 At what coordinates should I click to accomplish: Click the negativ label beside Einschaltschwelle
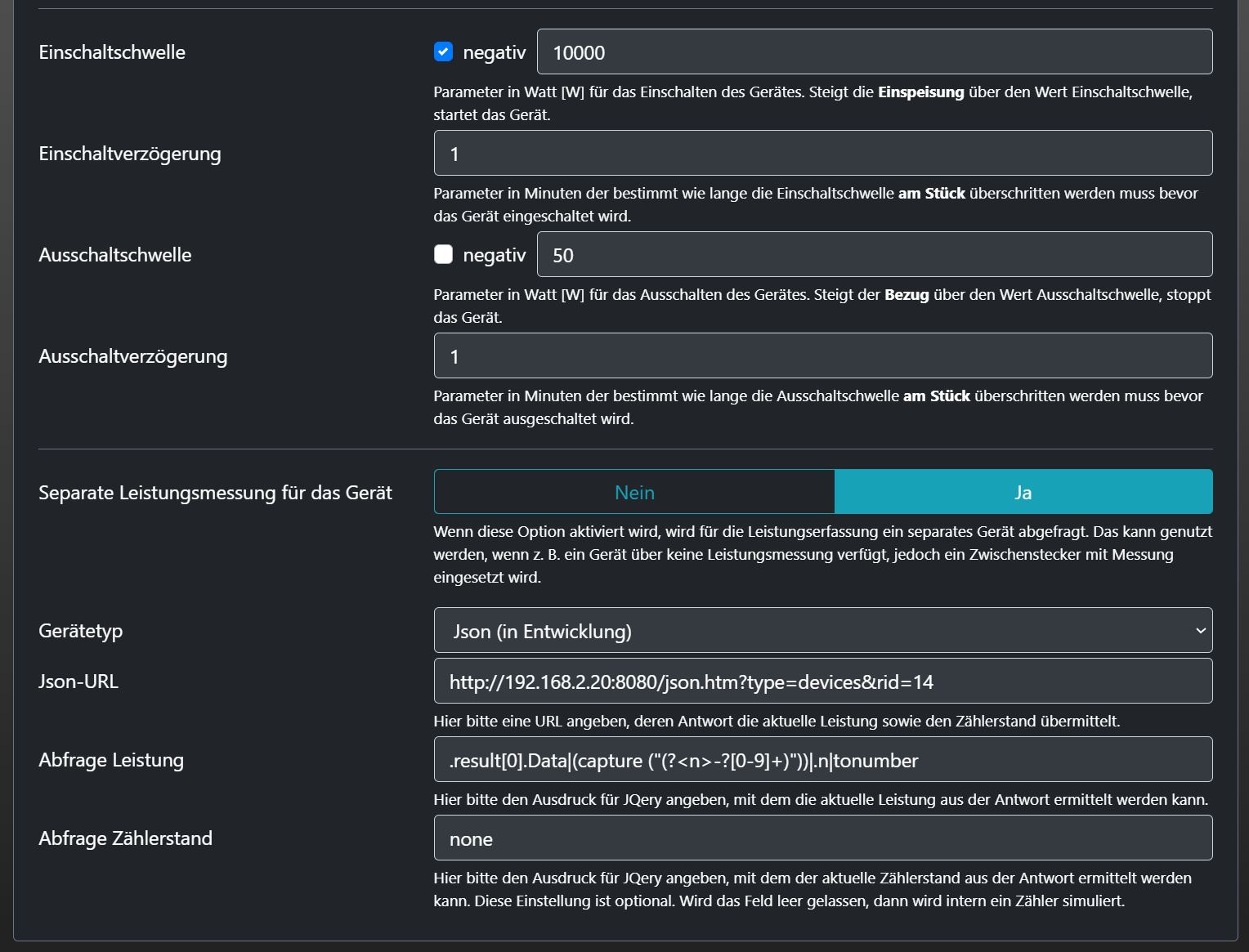click(494, 52)
